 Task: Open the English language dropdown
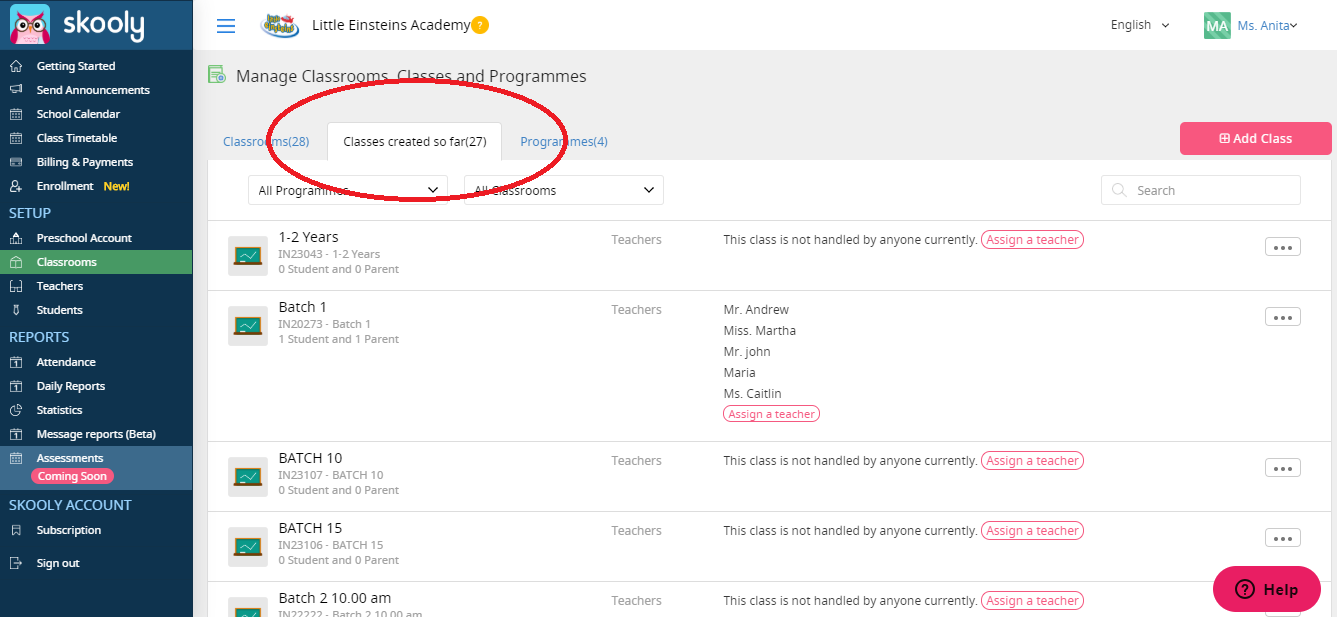click(1139, 25)
